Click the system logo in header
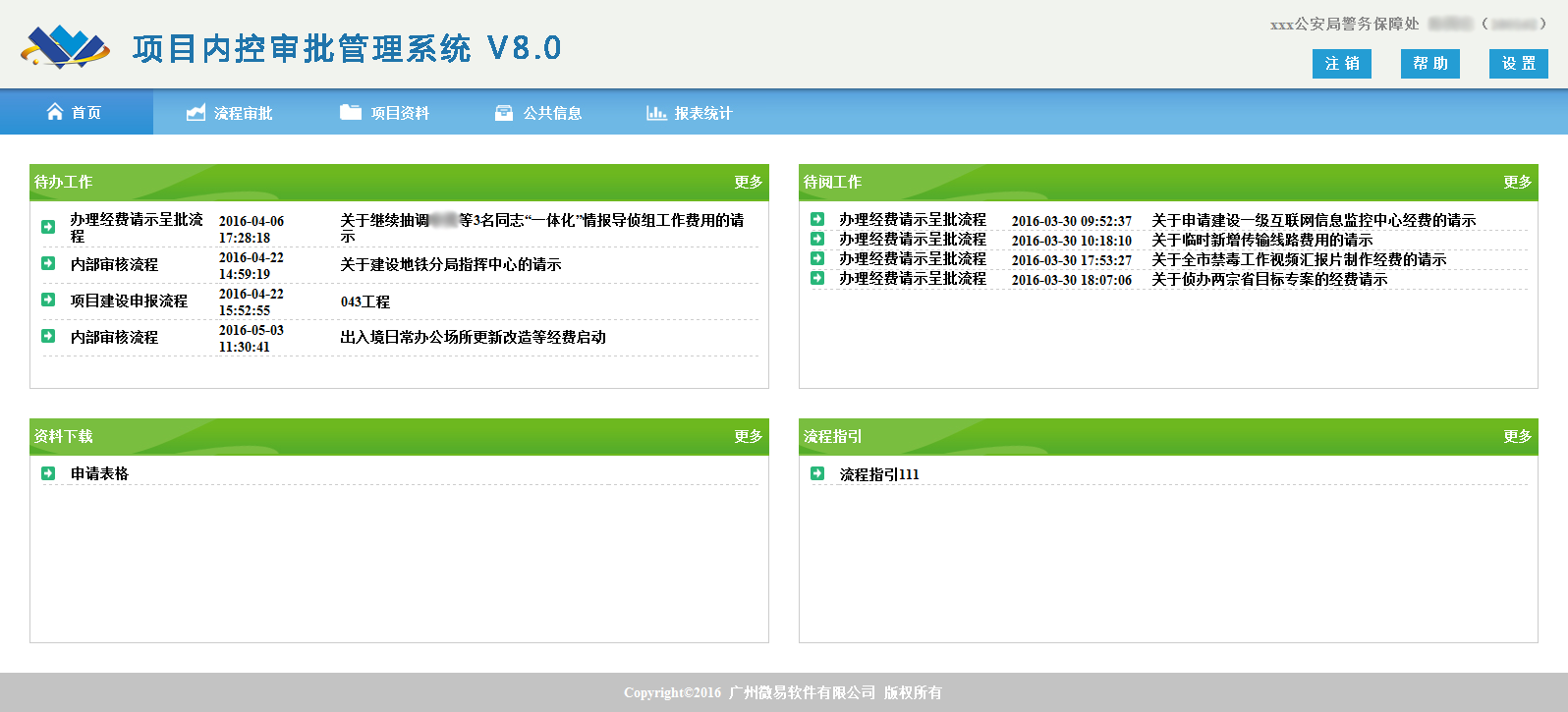The width and height of the screenshot is (1568, 712). (x=65, y=46)
